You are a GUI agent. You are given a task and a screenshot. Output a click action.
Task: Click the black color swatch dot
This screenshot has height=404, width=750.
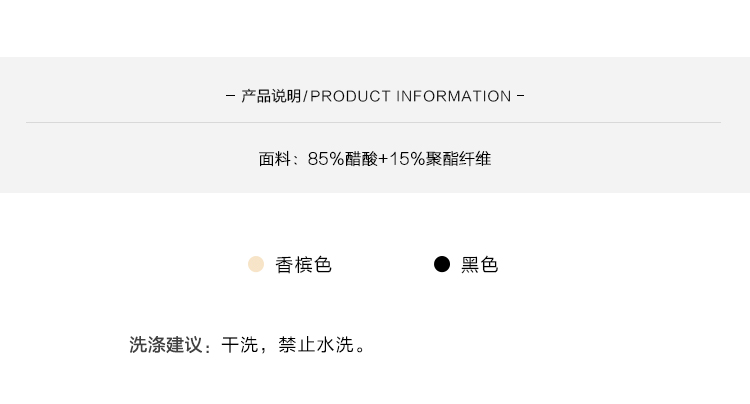[442, 264]
